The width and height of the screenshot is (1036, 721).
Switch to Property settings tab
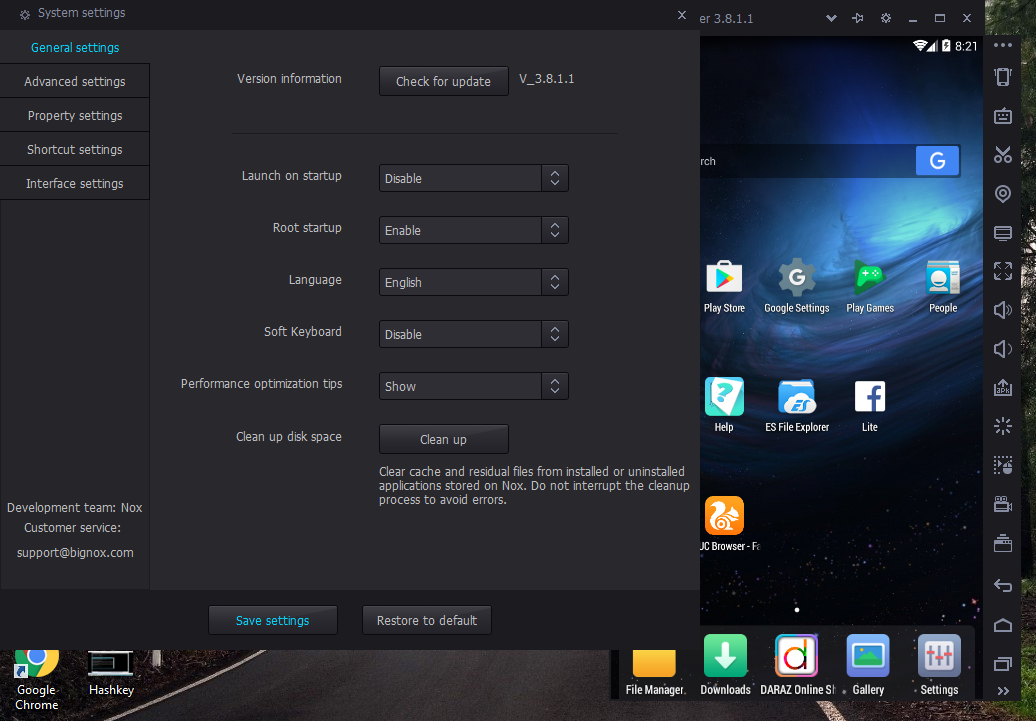(x=75, y=116)
